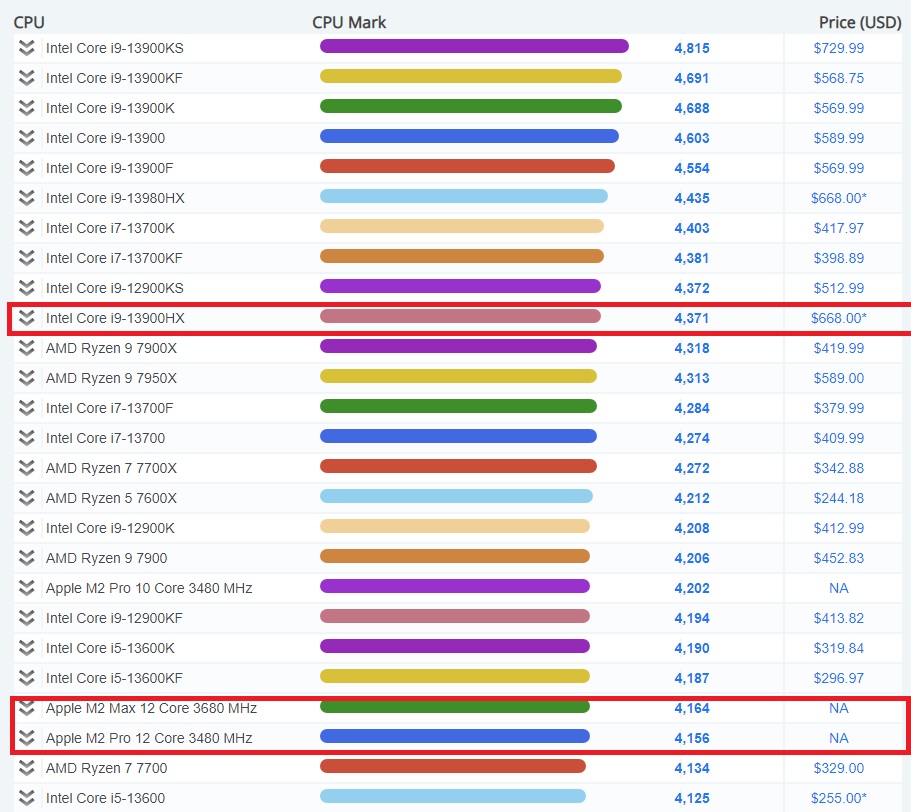The image size is (911, 812).
Task: Click the CPU Mark score 4,164
Action: click(691, 709)
